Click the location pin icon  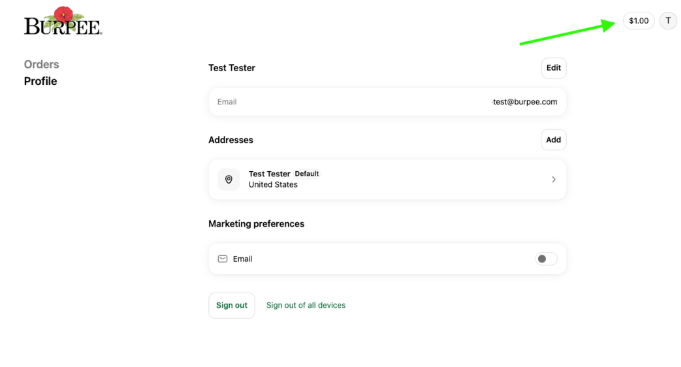[228, 179]
